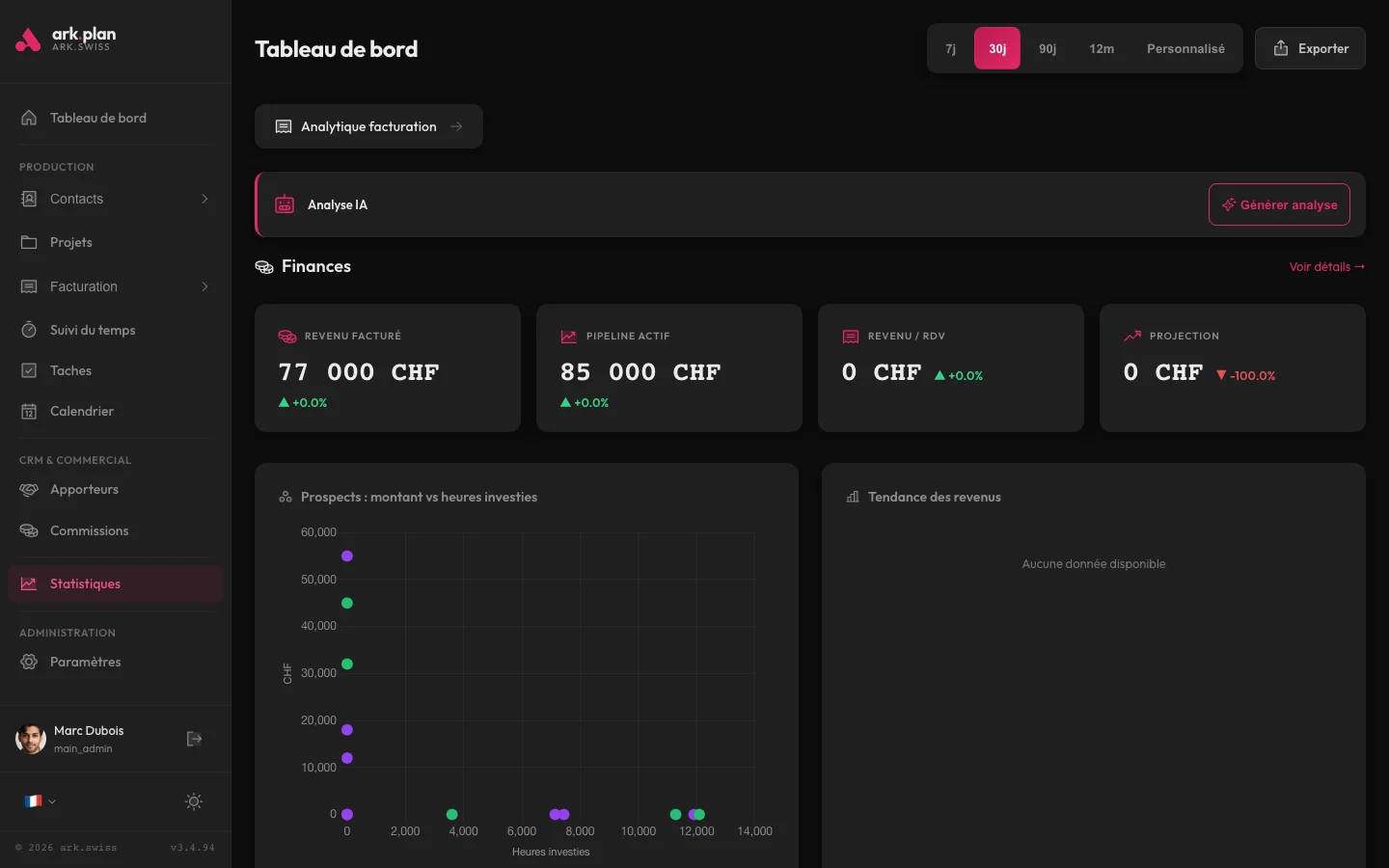Select the Calendrier icon in the sidebar
The height and width of the screenshot is (868, 1389).
(x=30, y=411)
